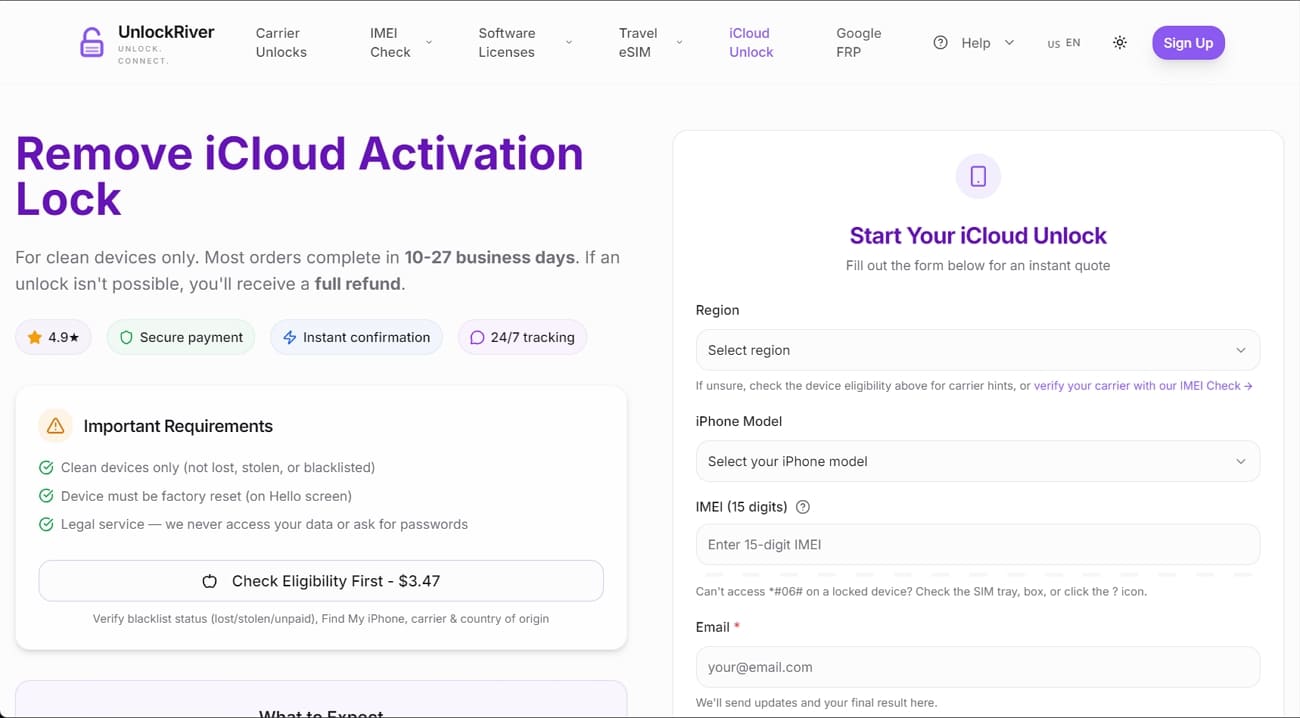Go to the Carrier Unlocks nav item
Viewport: 1300px width, 718px height.
tap(280, 42)
